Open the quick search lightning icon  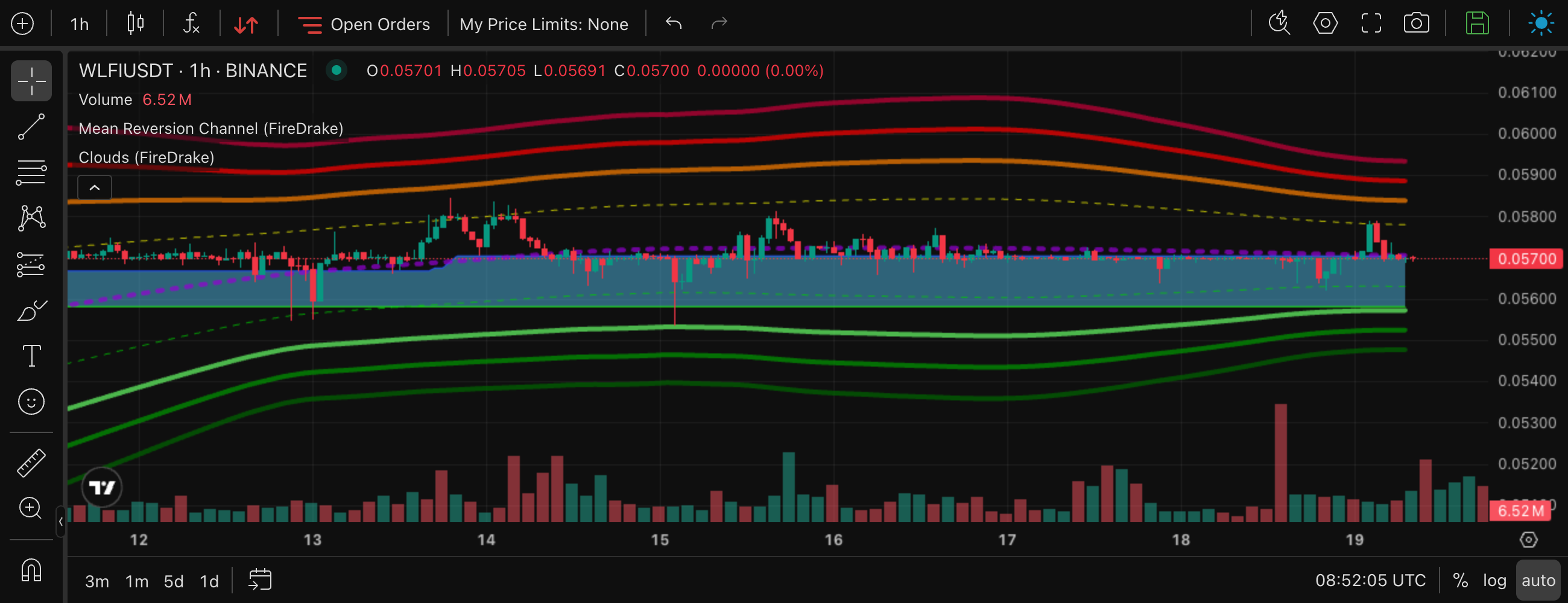(x=1279, y=23)
